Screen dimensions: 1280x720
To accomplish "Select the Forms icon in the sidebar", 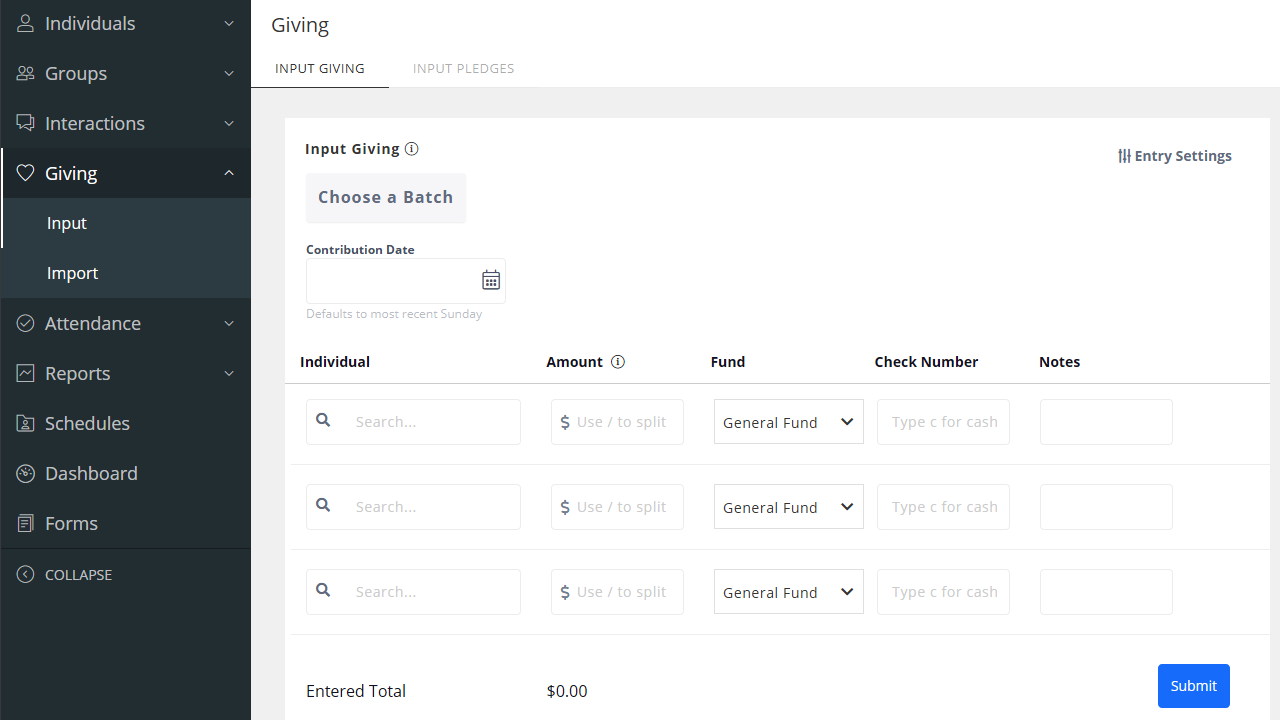I will click(25, 522).
